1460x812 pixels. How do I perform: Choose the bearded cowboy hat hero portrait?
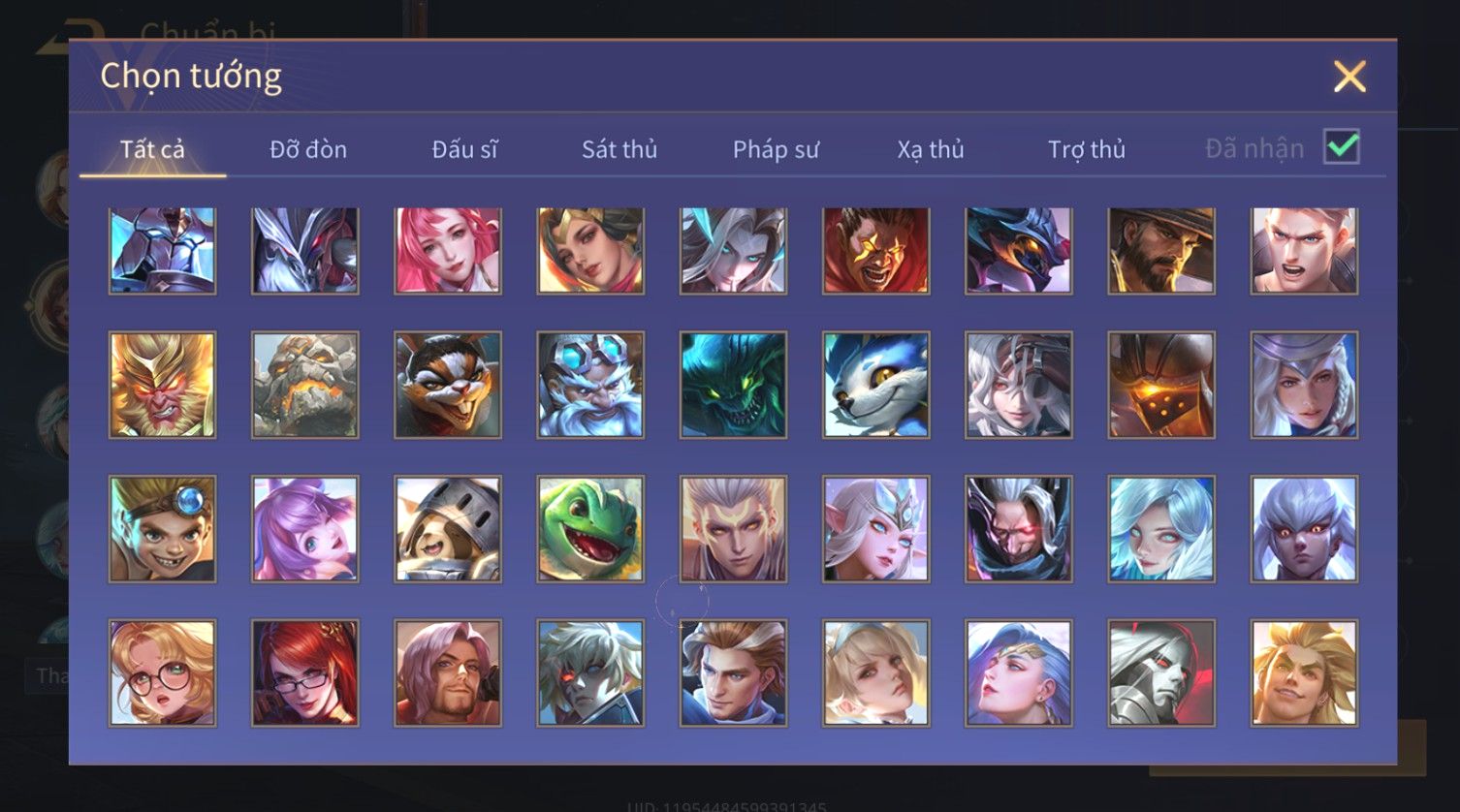(x=1160, y=250)
